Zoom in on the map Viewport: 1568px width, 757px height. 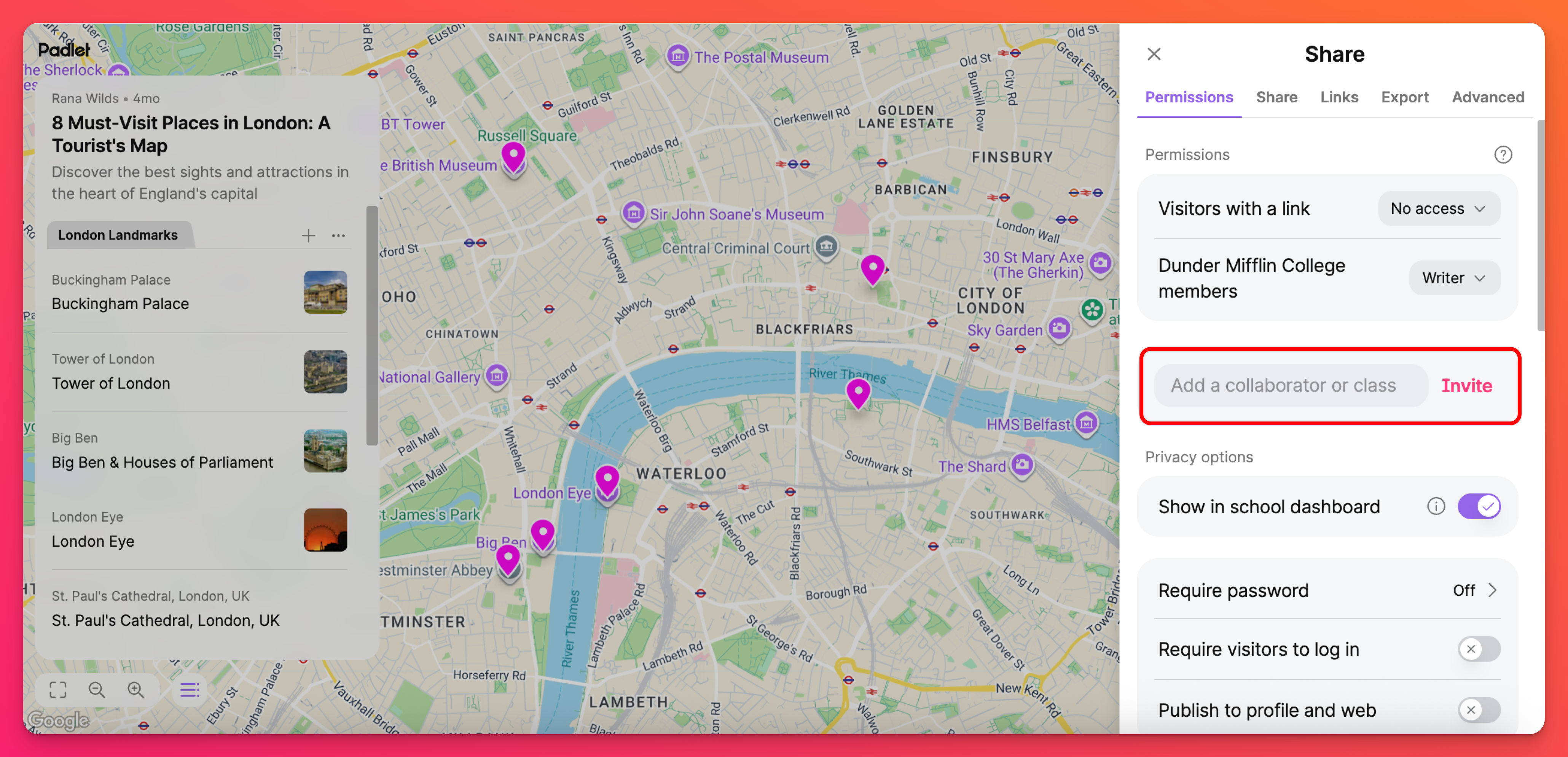136,689
